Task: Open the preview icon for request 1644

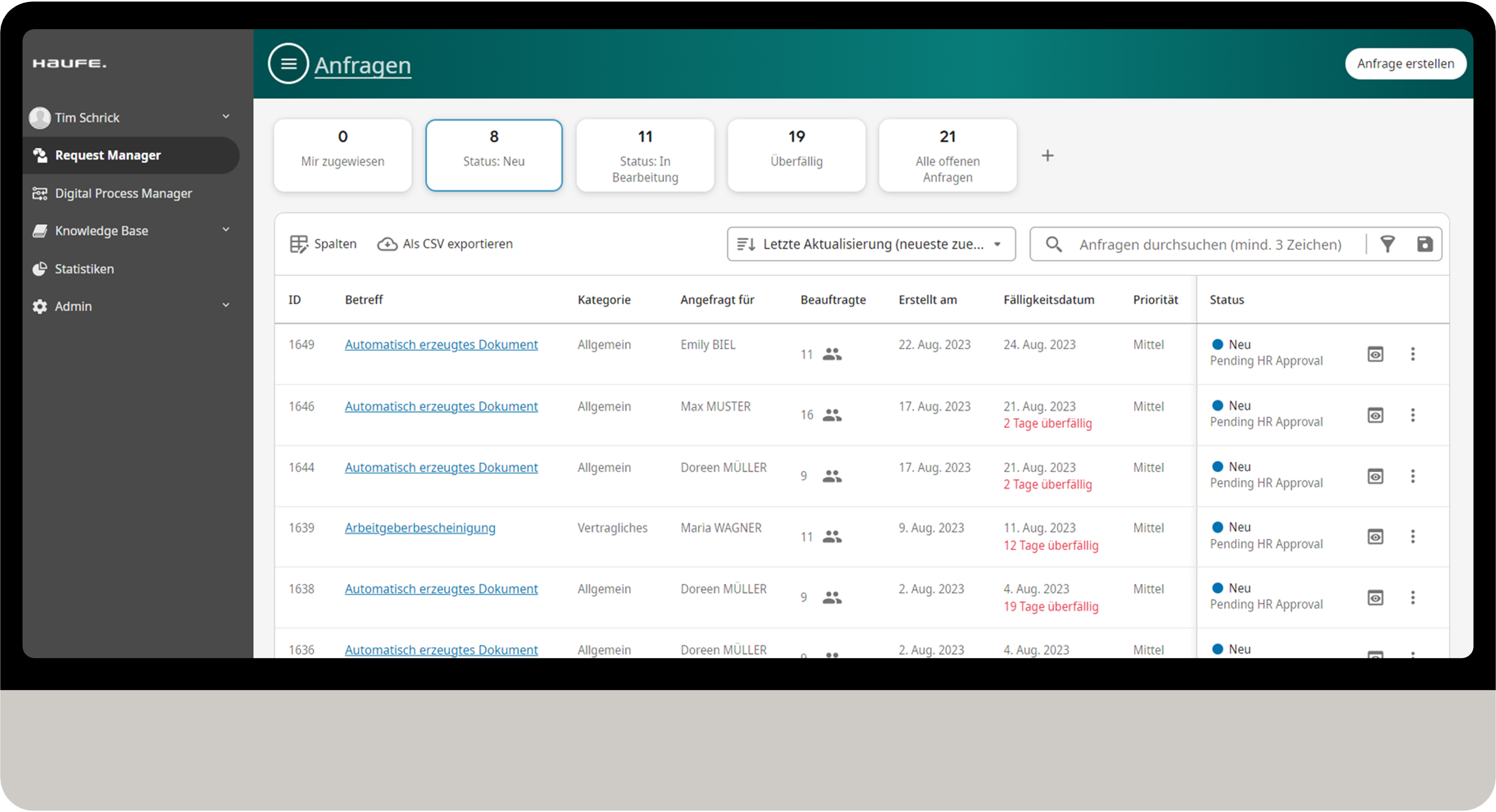Action: pos(1375,476)
